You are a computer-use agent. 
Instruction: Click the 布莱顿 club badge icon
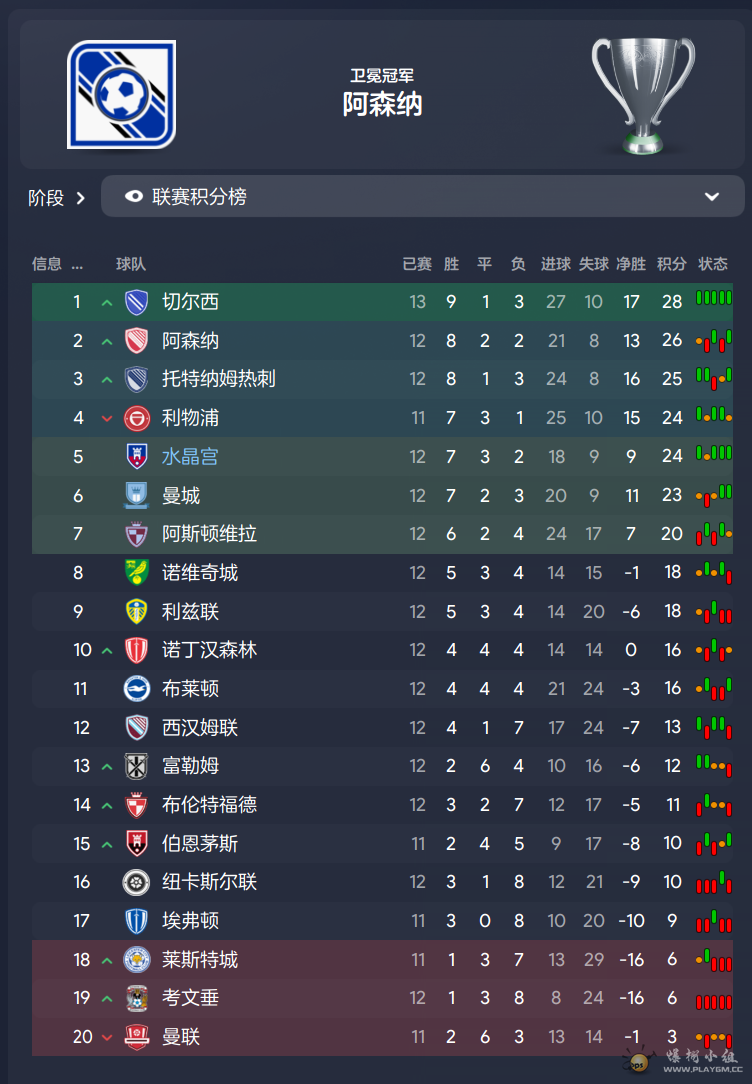tap(136, 689)
